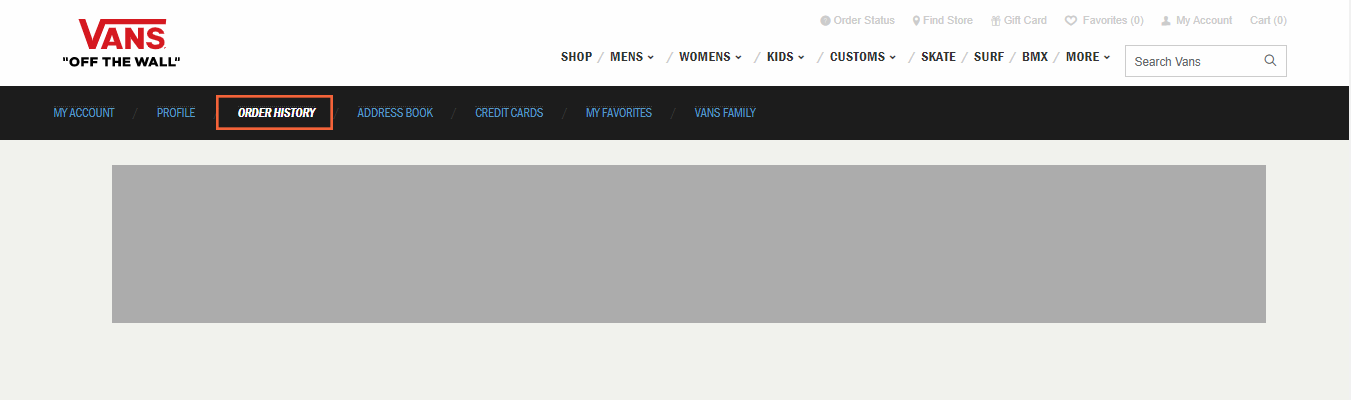Open the Shop menu item

coord(576,57)
